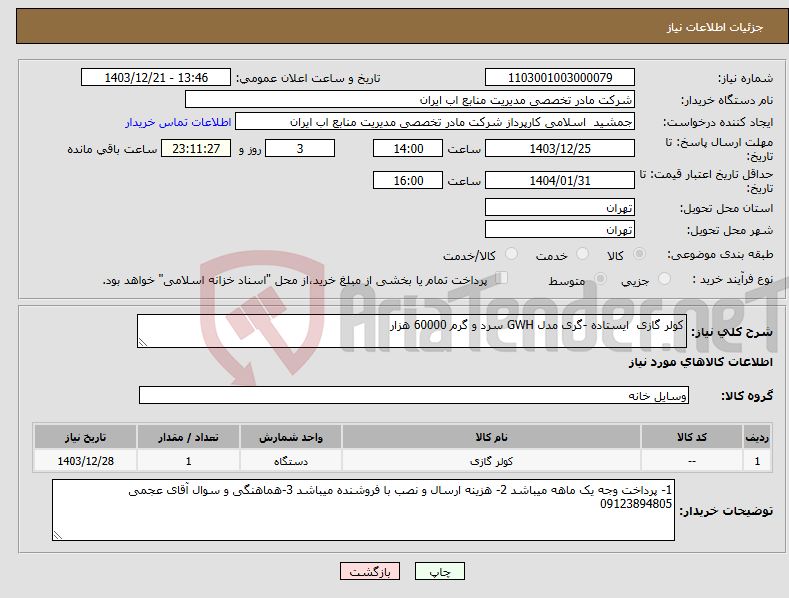Click the buyer organization name field

[410, 100]
